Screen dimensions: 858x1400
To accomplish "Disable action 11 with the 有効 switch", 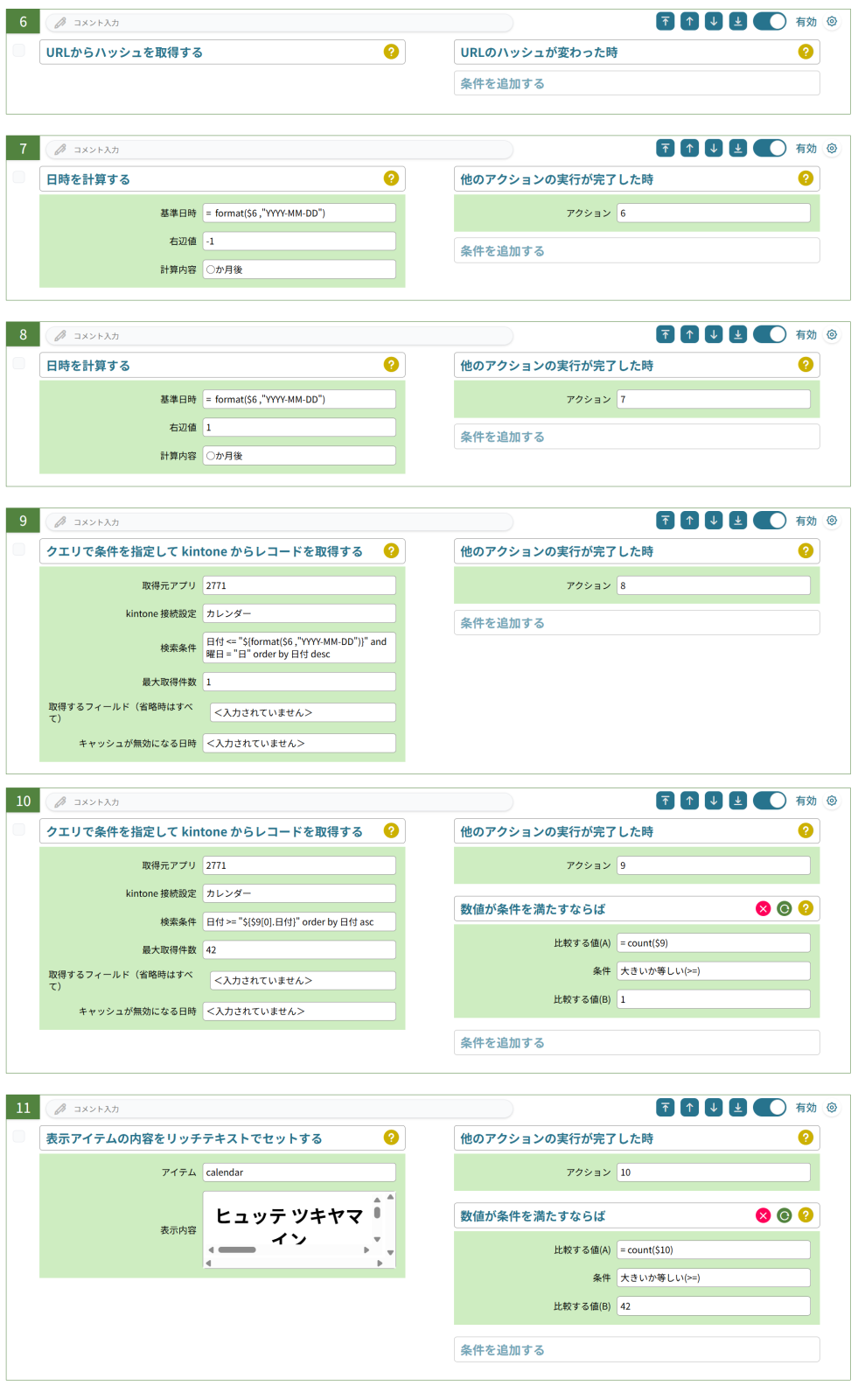I will tap(770, 1108).
